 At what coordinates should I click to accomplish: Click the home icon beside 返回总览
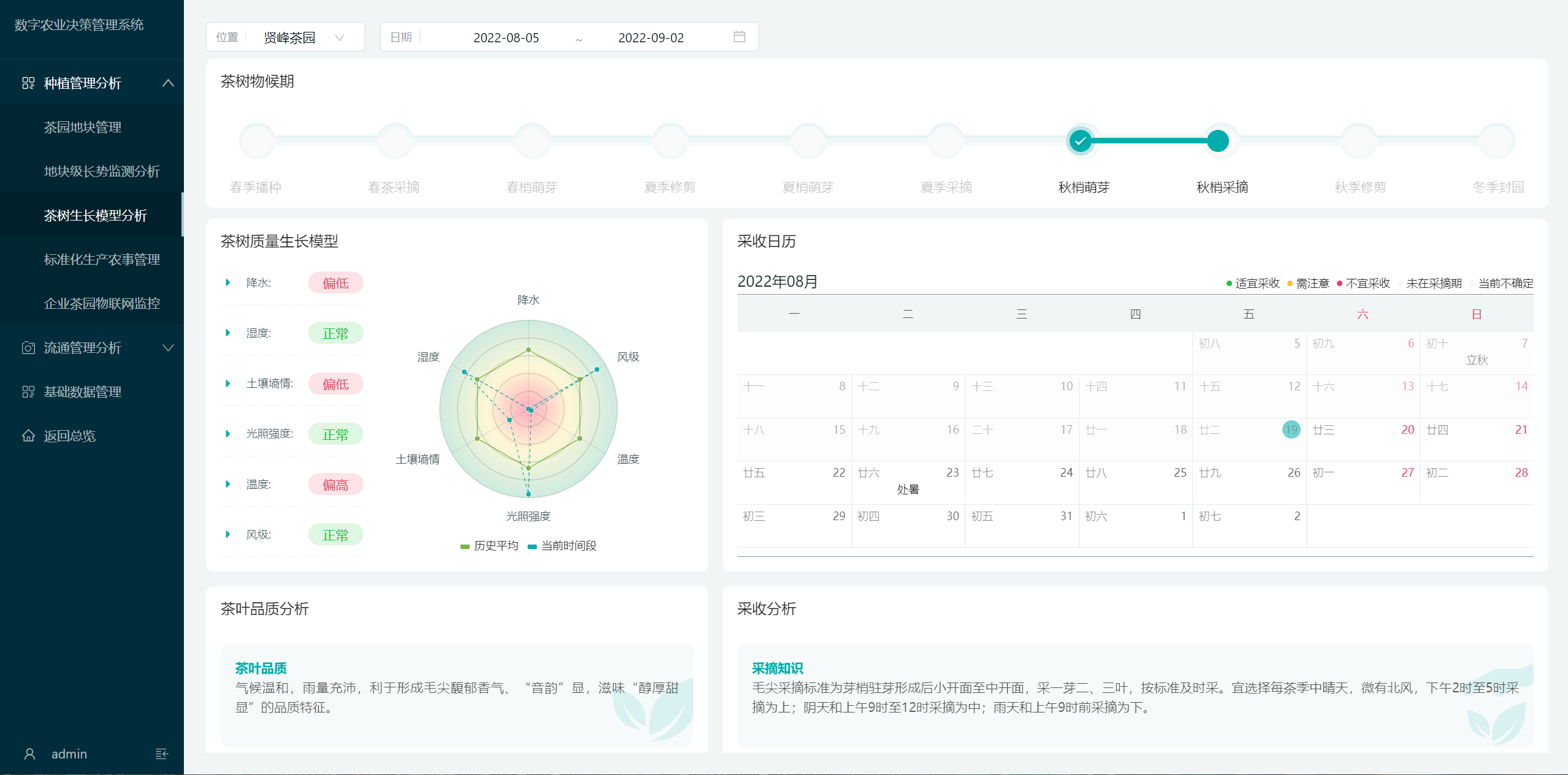28,436
